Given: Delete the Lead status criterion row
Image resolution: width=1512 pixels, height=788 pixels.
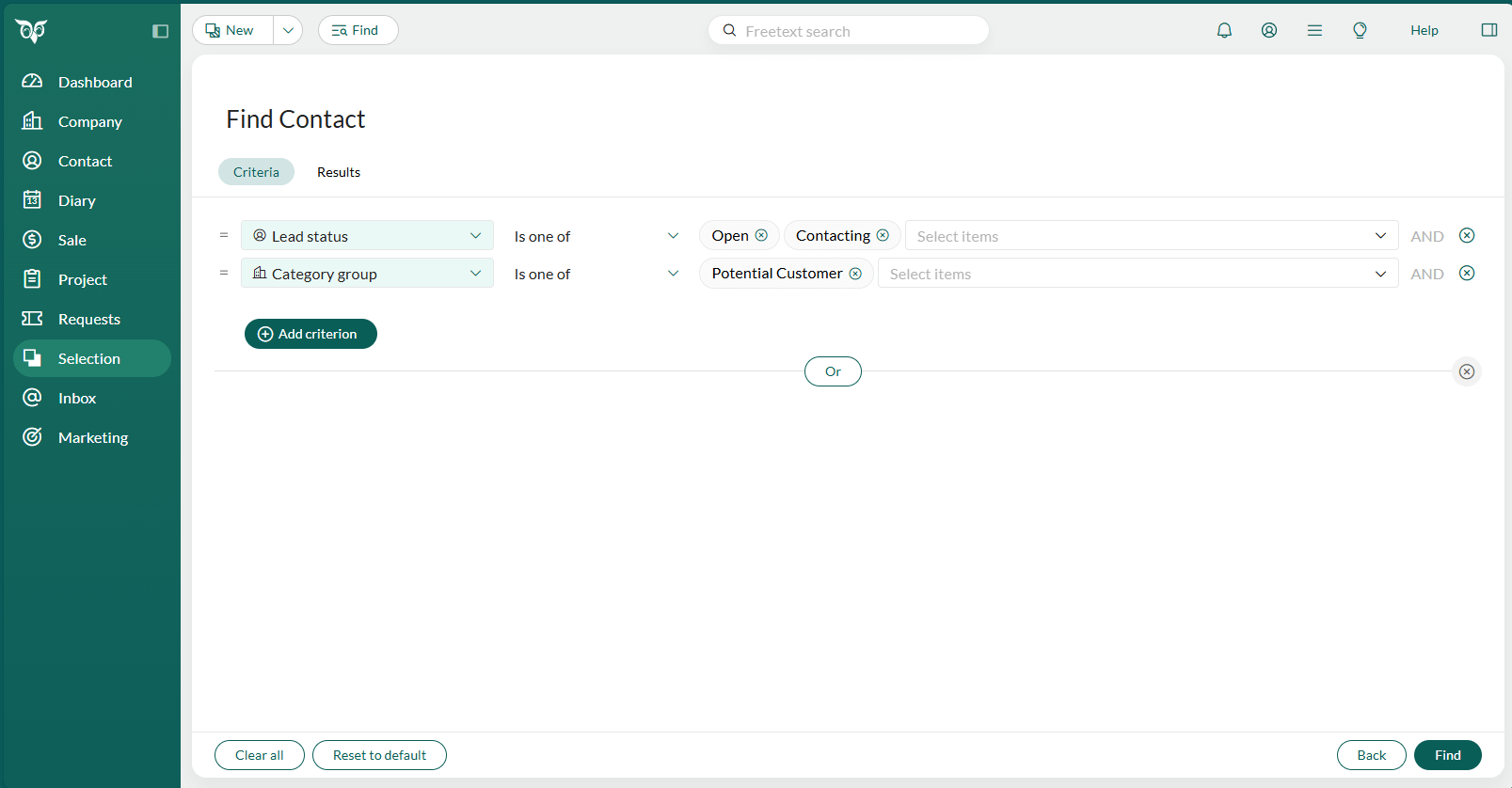Looking at the screenshot, I should (x=1467, y=235).
